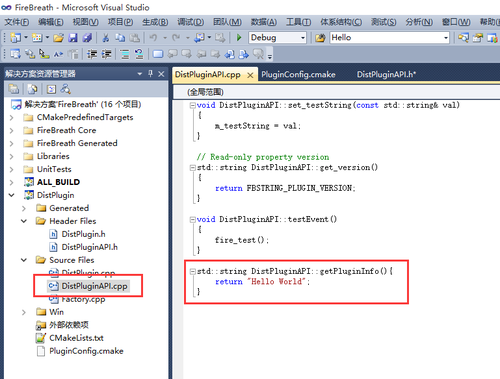Start debugging with the green play icon
This screenshot has width=500, height=379.
239,38
